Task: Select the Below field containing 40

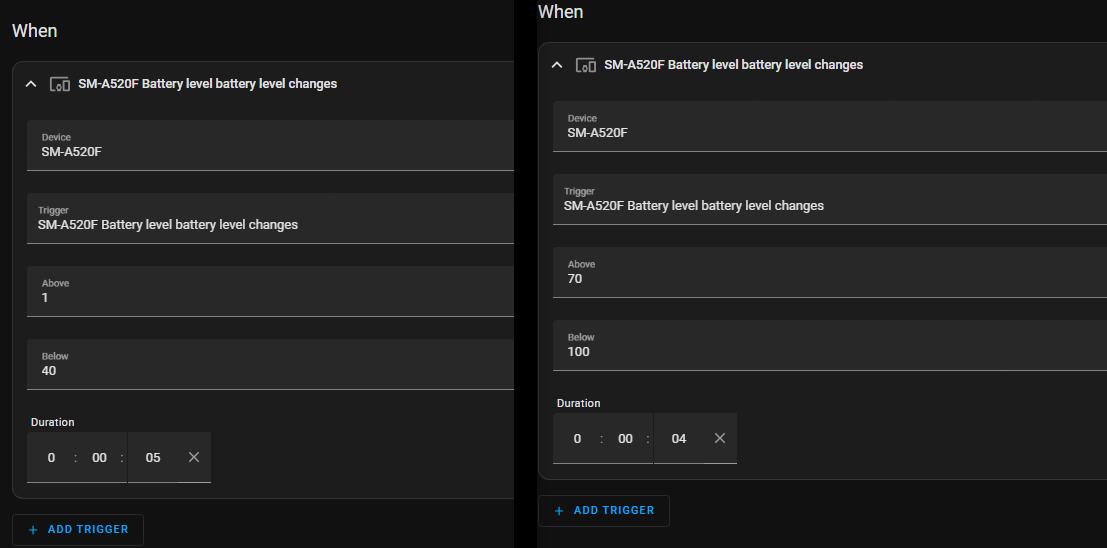Action: [x=270, y=364]
